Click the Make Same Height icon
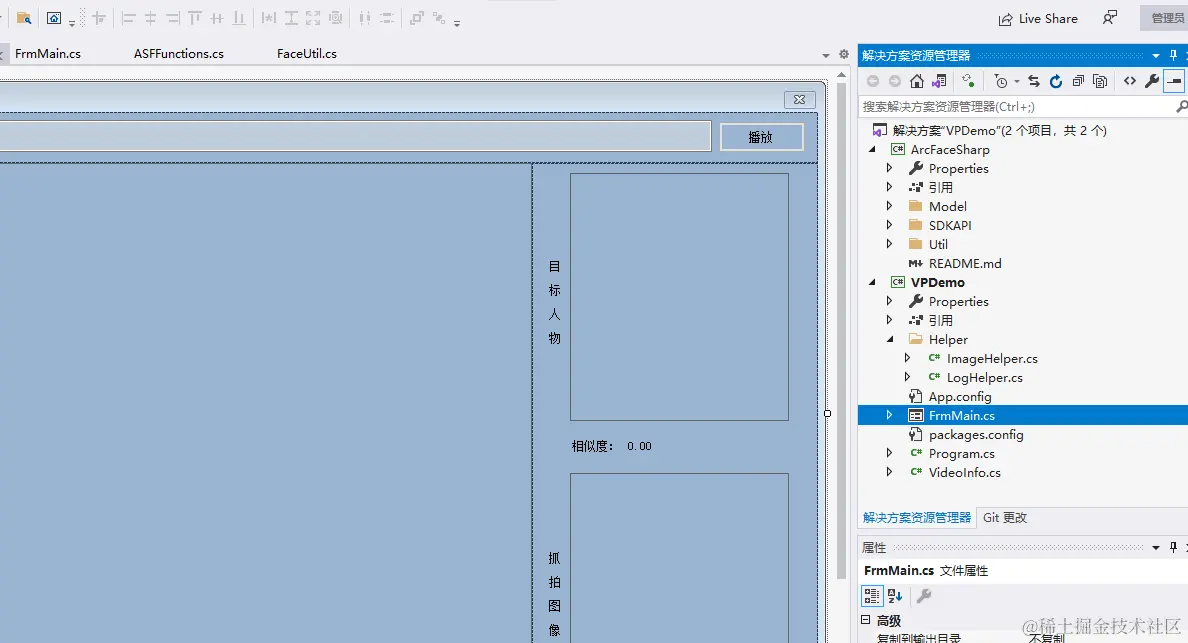The image size is (1188, 643). click(291, 18)
